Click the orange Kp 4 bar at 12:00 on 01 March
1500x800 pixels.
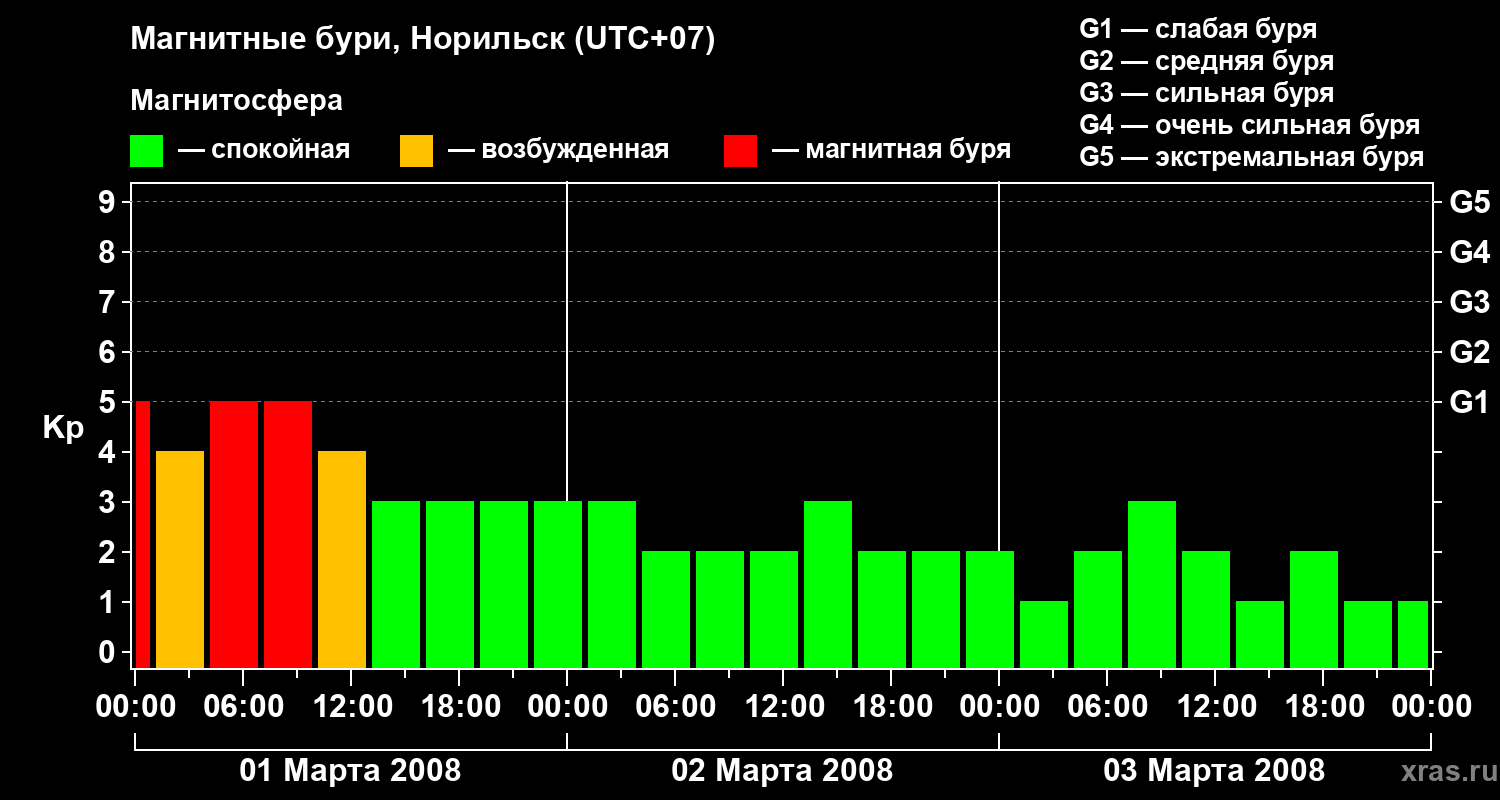coord(342,559)
